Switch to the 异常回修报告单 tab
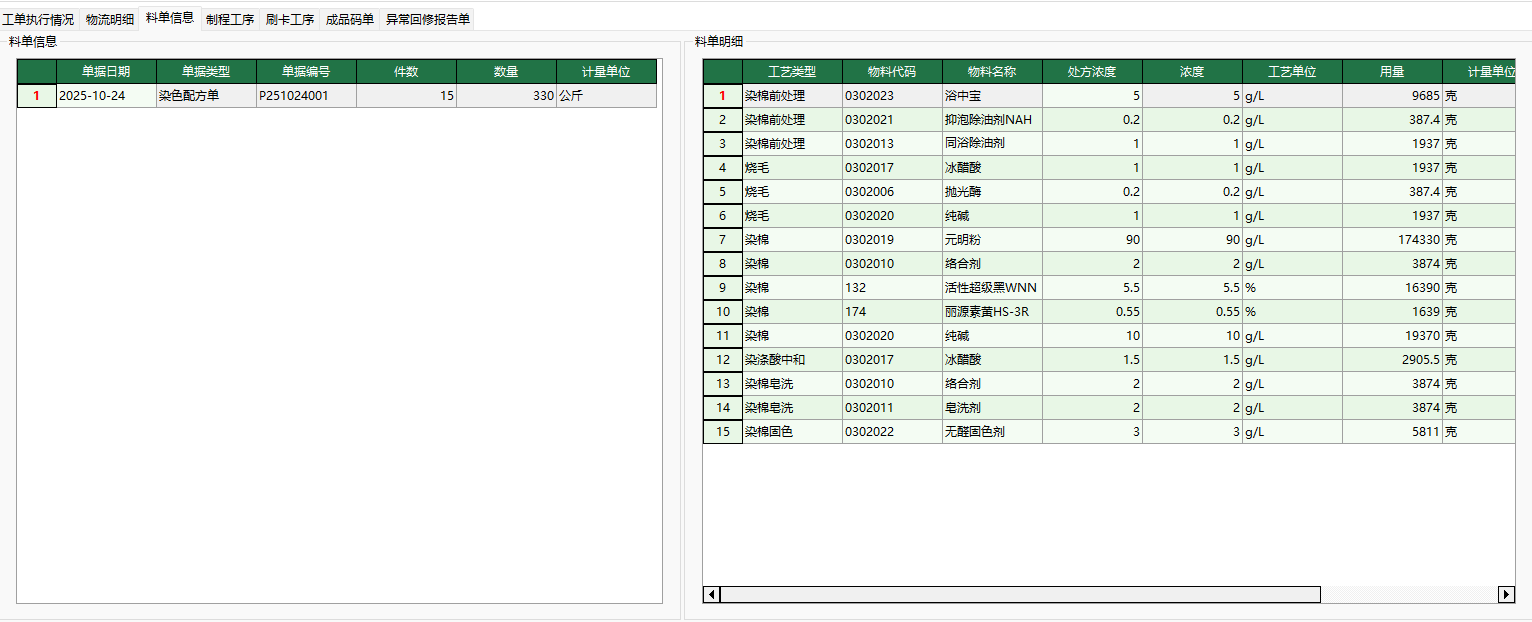Screen dimensions: 1532x622 pos(428,19)
